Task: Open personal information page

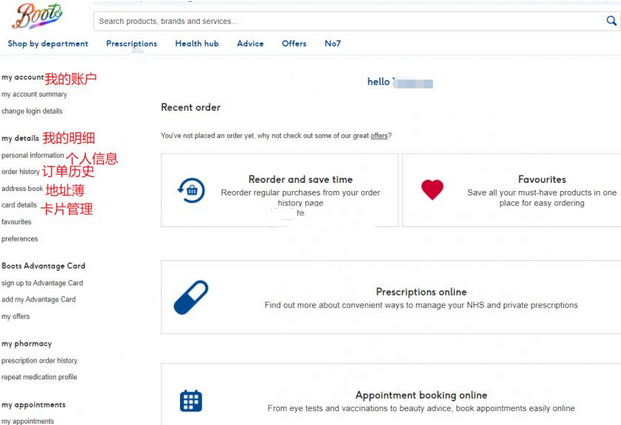Action: point(32,155)
